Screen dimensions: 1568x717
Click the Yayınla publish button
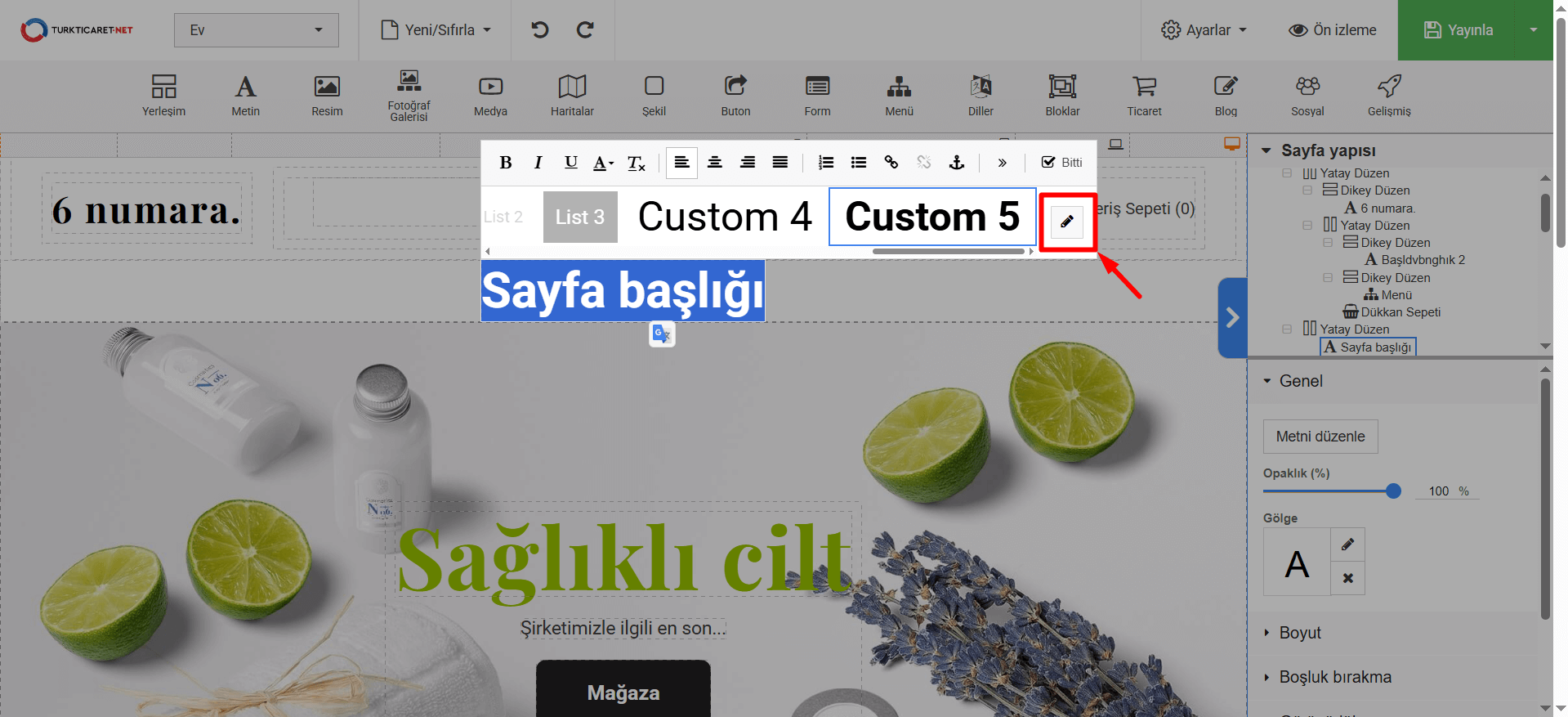1459,30
